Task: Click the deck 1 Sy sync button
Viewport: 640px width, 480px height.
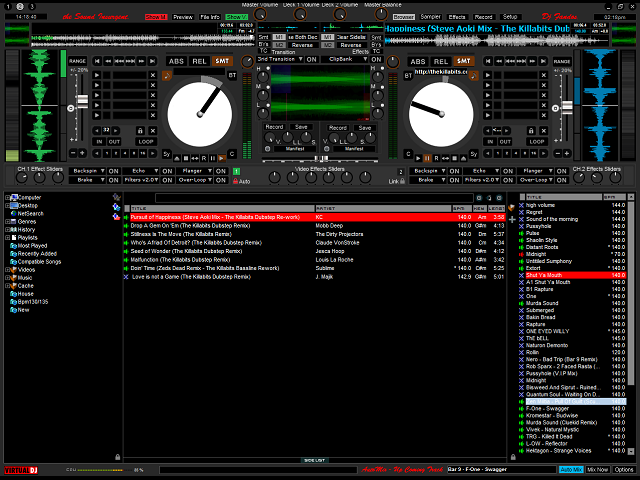Action: click(167, 154)
